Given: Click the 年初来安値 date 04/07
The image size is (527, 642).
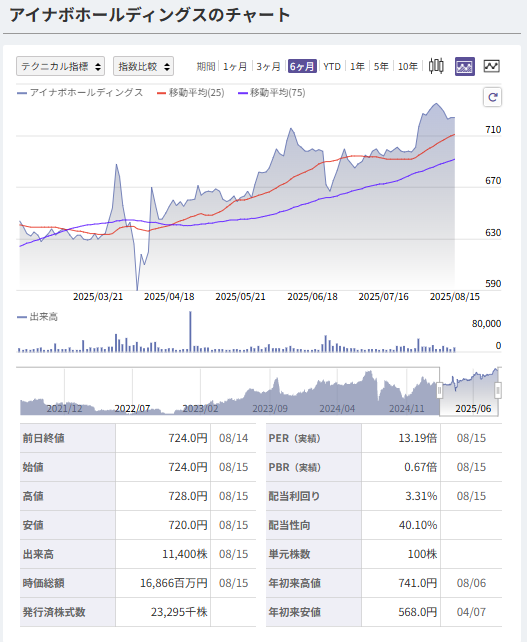Looking at the screenshot, I should (x=471, y=613).
